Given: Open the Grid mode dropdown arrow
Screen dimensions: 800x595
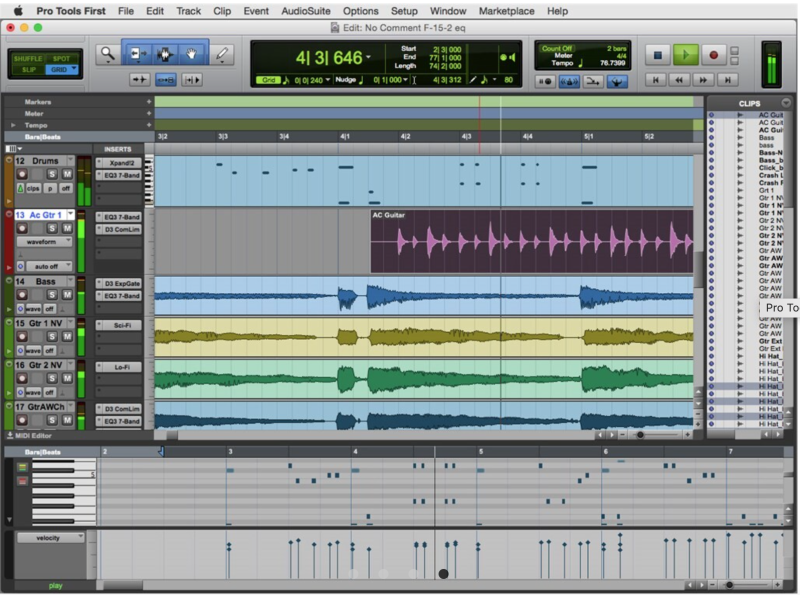Looking at the screenshot, I should (74, 69).
